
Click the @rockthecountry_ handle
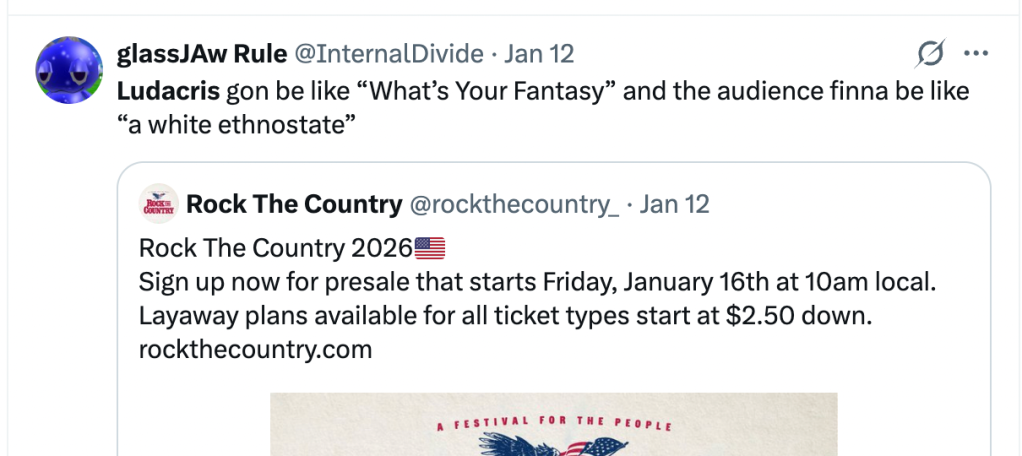pyautogui.click(x=514, y=205)
